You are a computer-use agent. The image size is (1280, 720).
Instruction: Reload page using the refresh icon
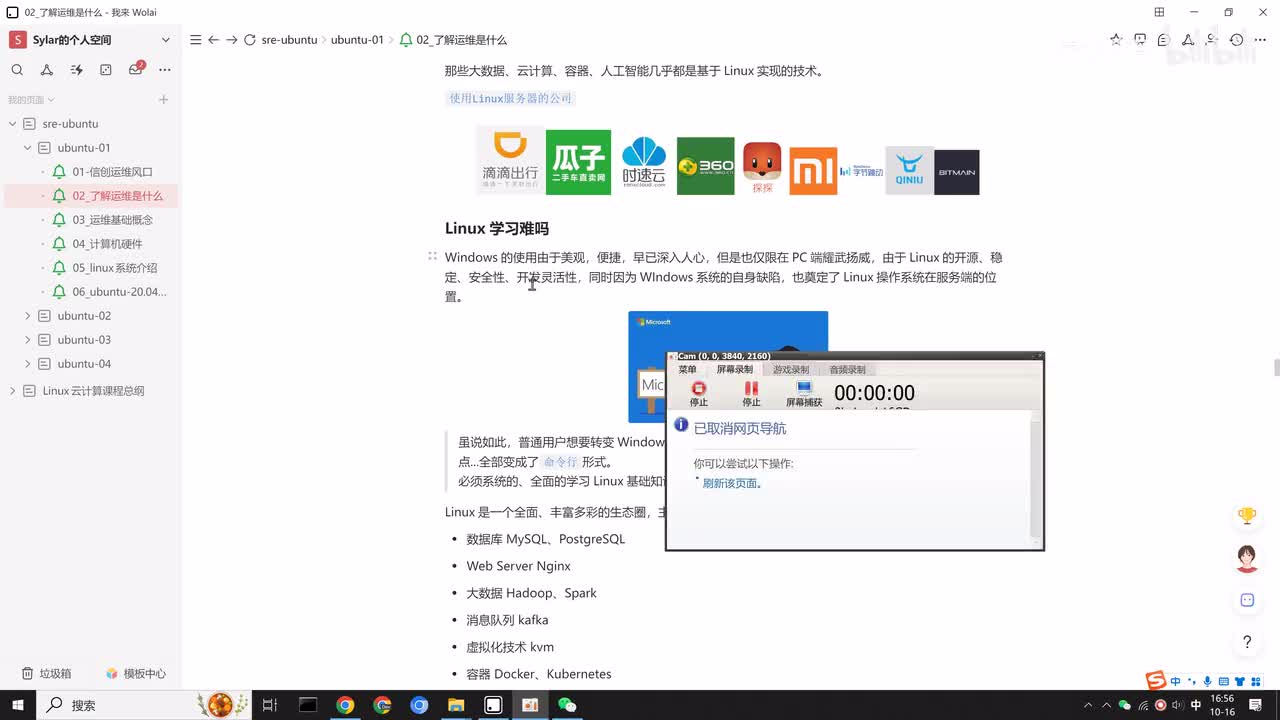click(x=250, y=40)
